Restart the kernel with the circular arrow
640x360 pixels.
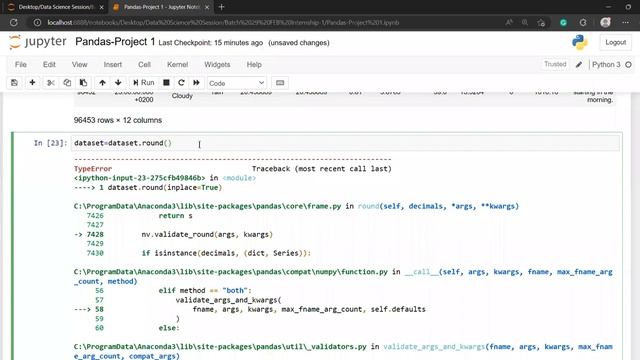pyautogui.click(x=181, y=83)
